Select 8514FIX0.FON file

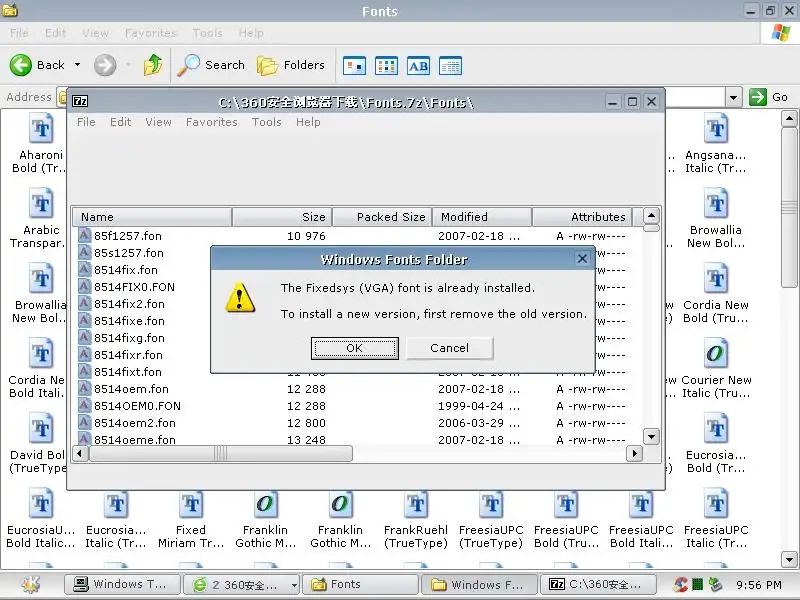(134, 287)
